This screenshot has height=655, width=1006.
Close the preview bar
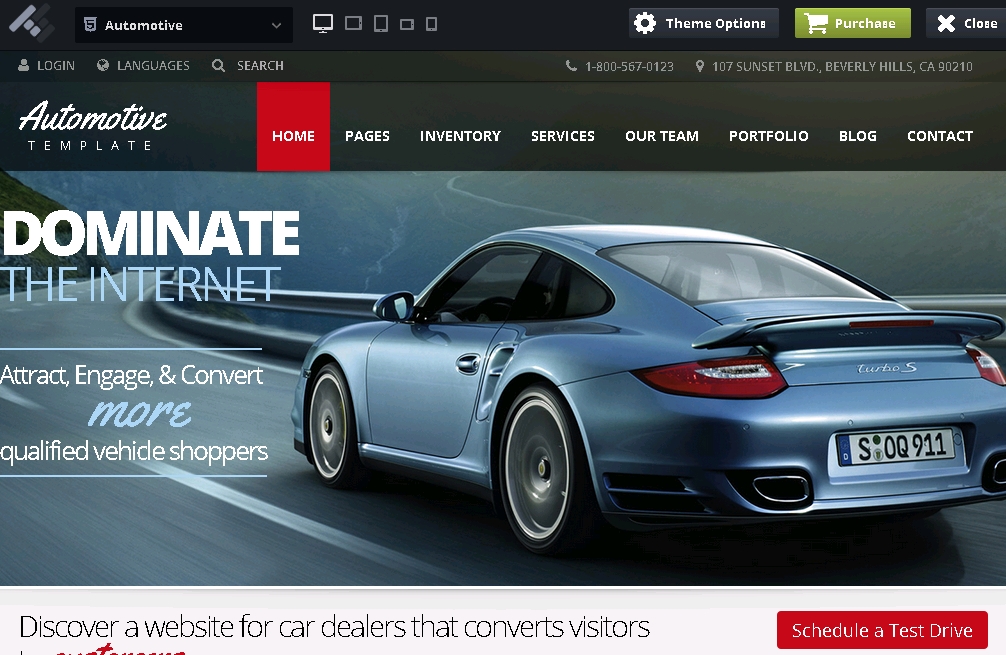[966, 23]
